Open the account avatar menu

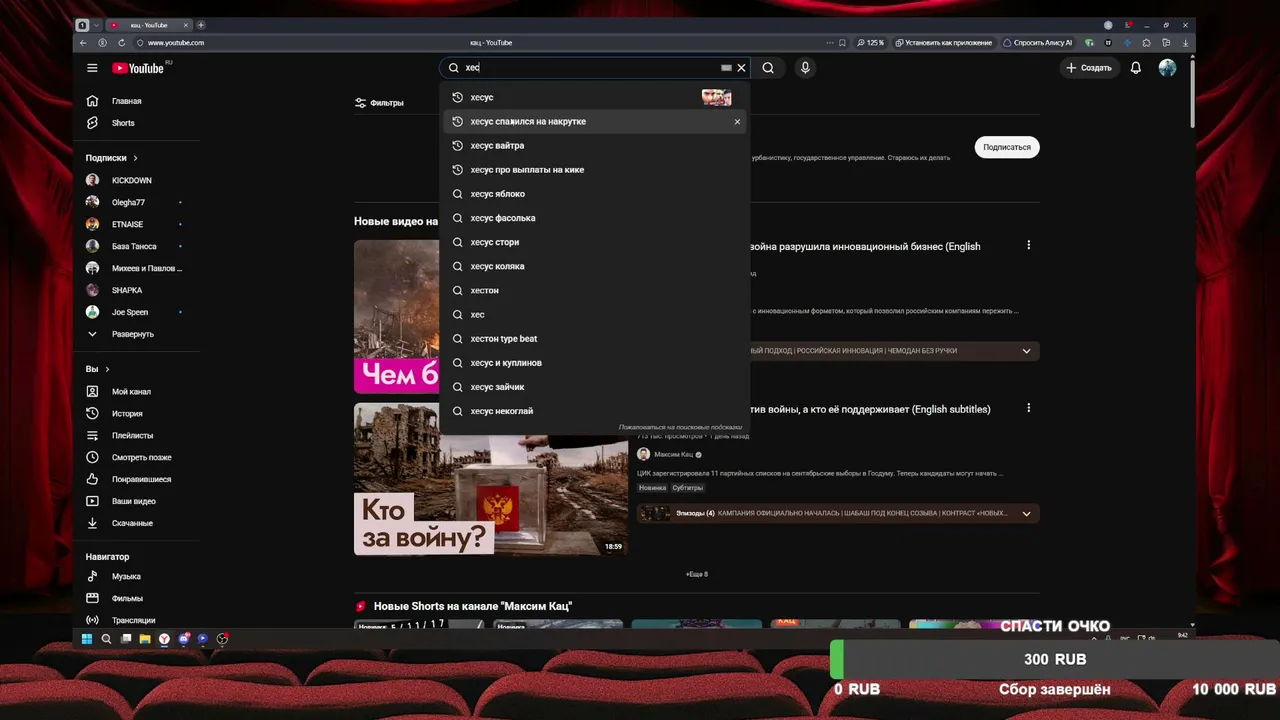click(x=1167, y=68)
